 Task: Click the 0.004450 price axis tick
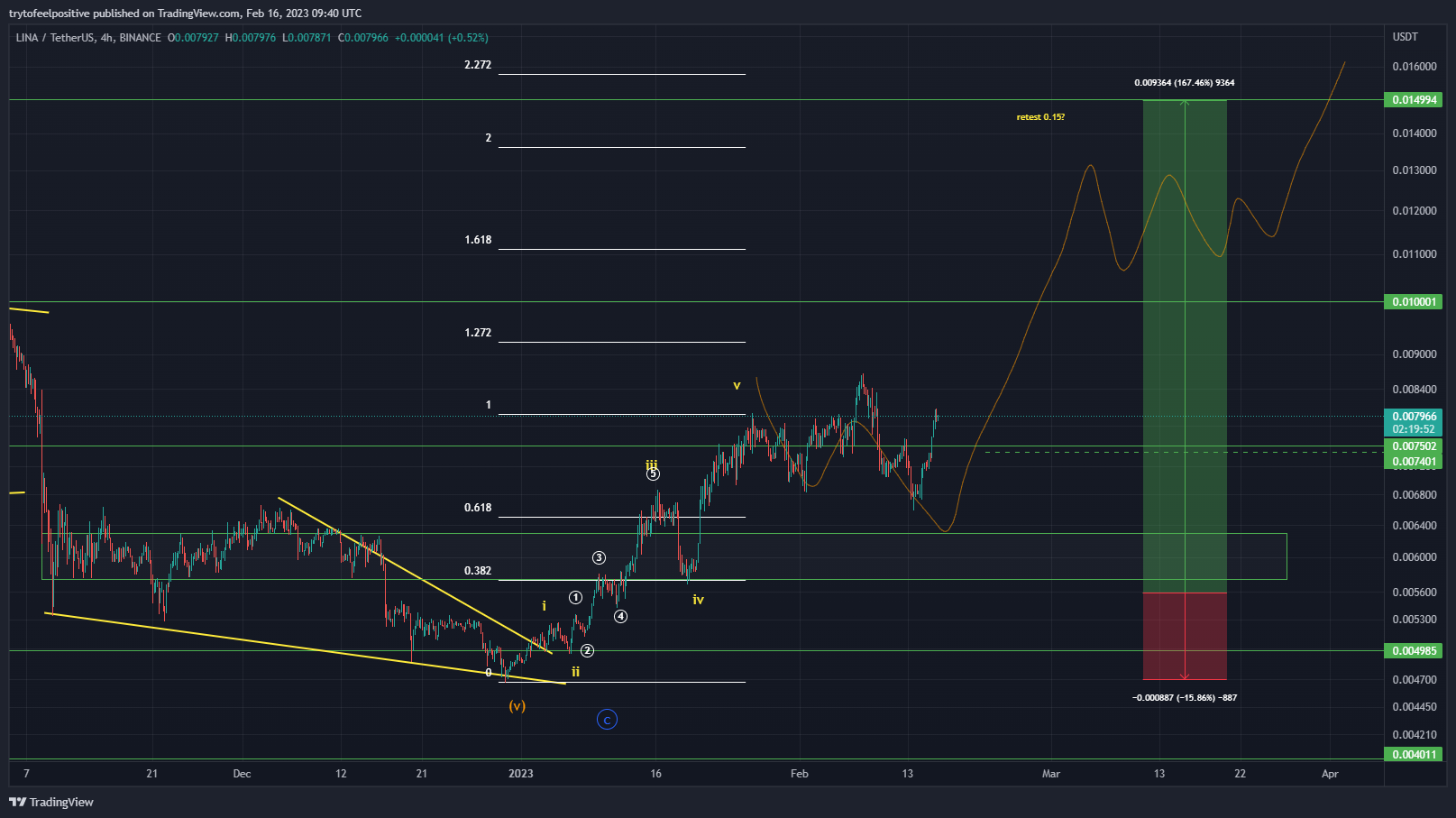click(x=1415, y=707)
